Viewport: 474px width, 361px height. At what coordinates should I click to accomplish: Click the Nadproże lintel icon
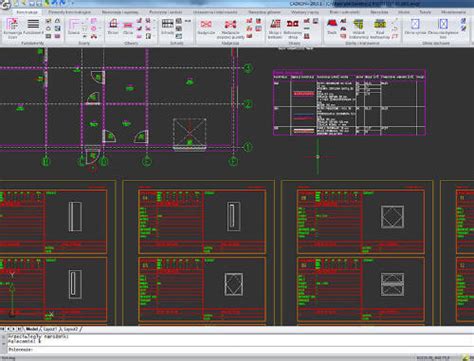tap(206, 27)
